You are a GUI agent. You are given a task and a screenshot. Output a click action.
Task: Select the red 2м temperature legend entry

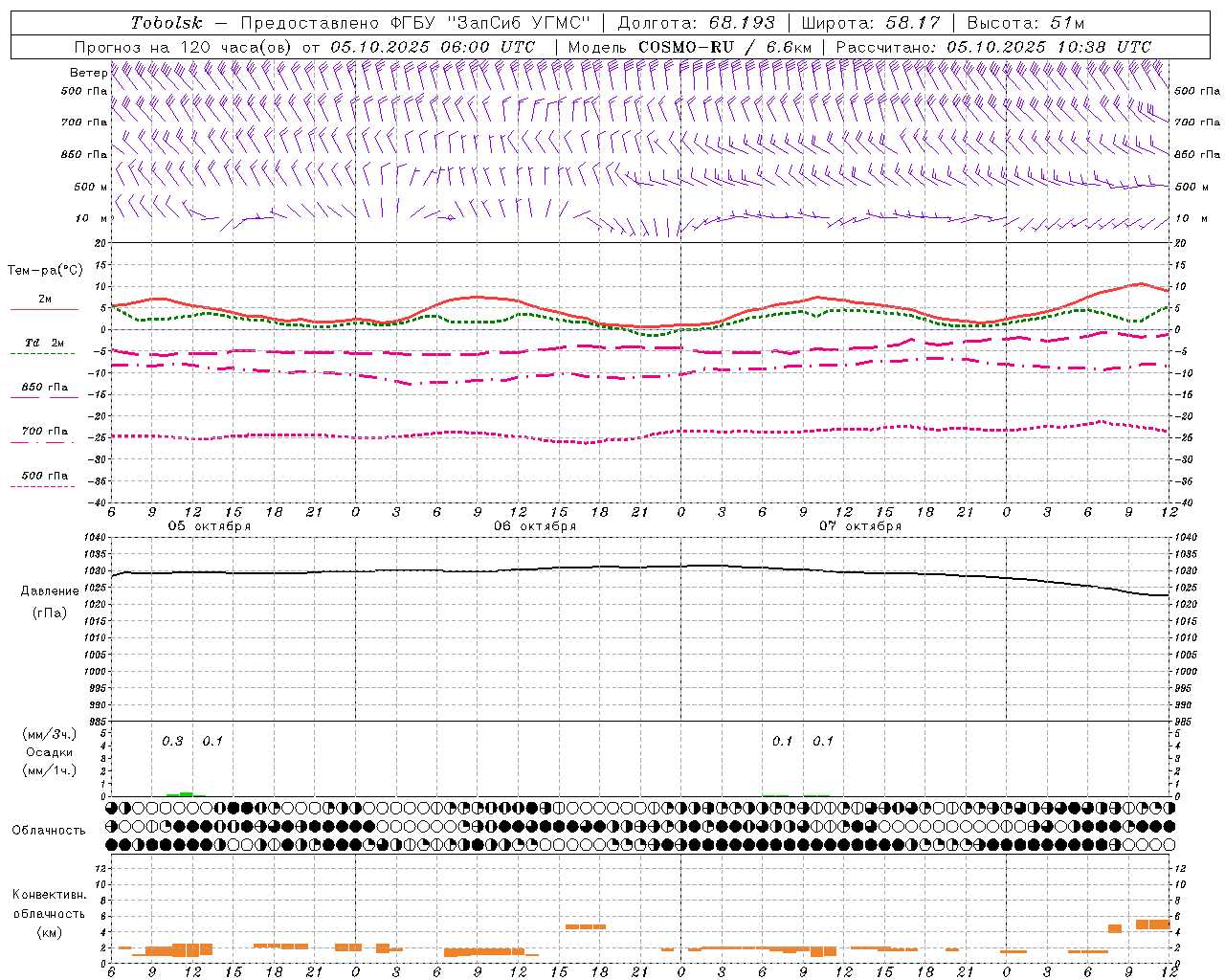pyautogui.click(x=44, y=301)
